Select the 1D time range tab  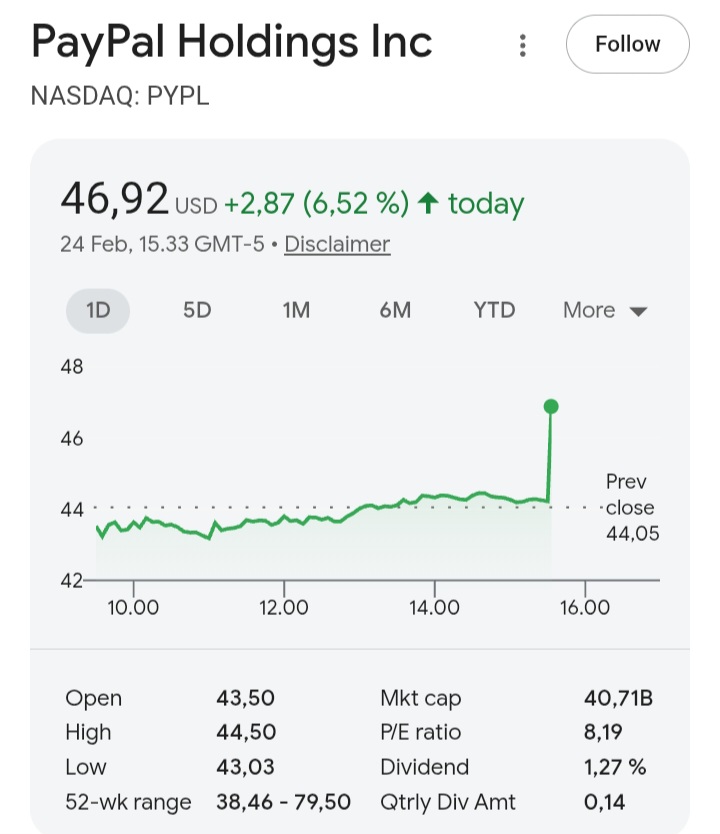pos(98,310)
